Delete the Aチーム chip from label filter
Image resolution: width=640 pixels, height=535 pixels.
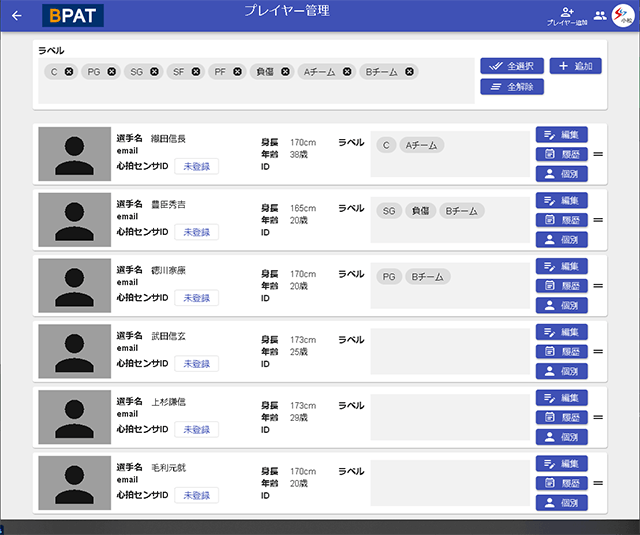tap(347, 71)
